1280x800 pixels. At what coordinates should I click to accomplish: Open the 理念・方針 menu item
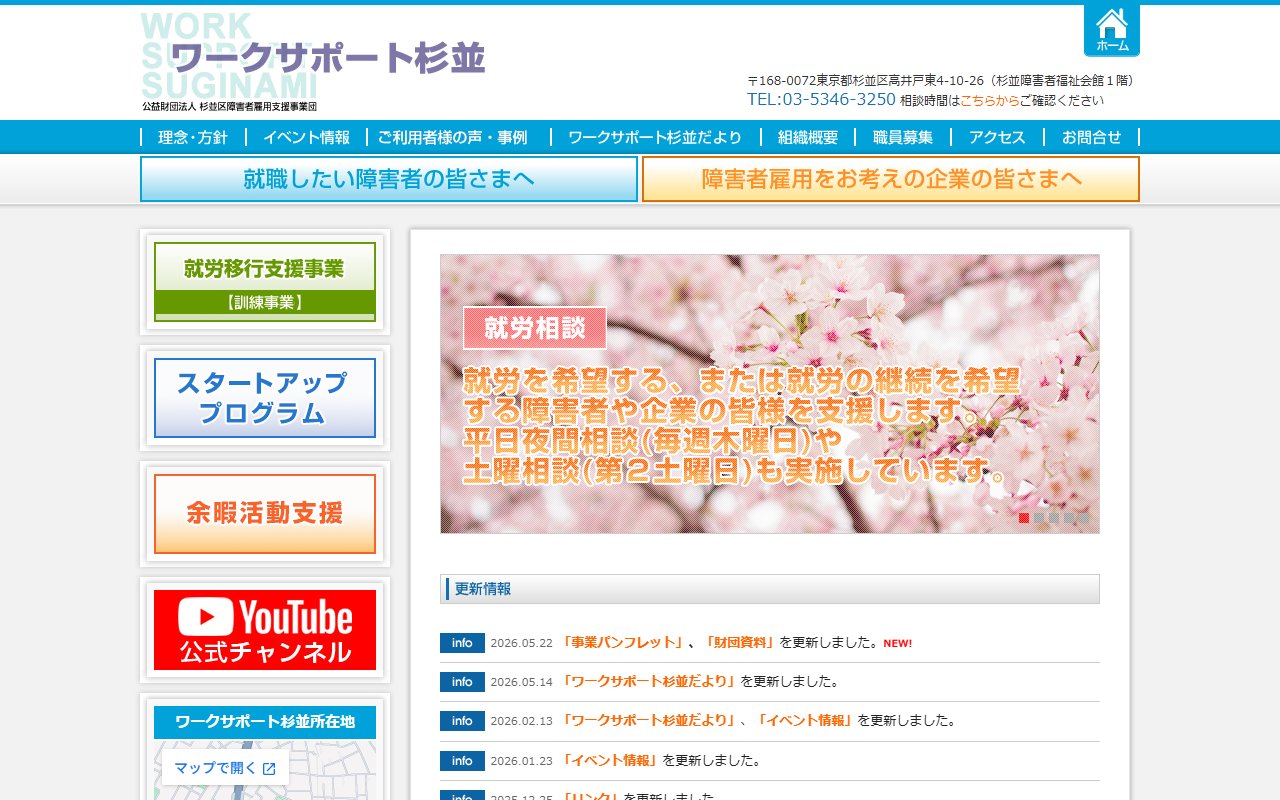click(193, 137)
